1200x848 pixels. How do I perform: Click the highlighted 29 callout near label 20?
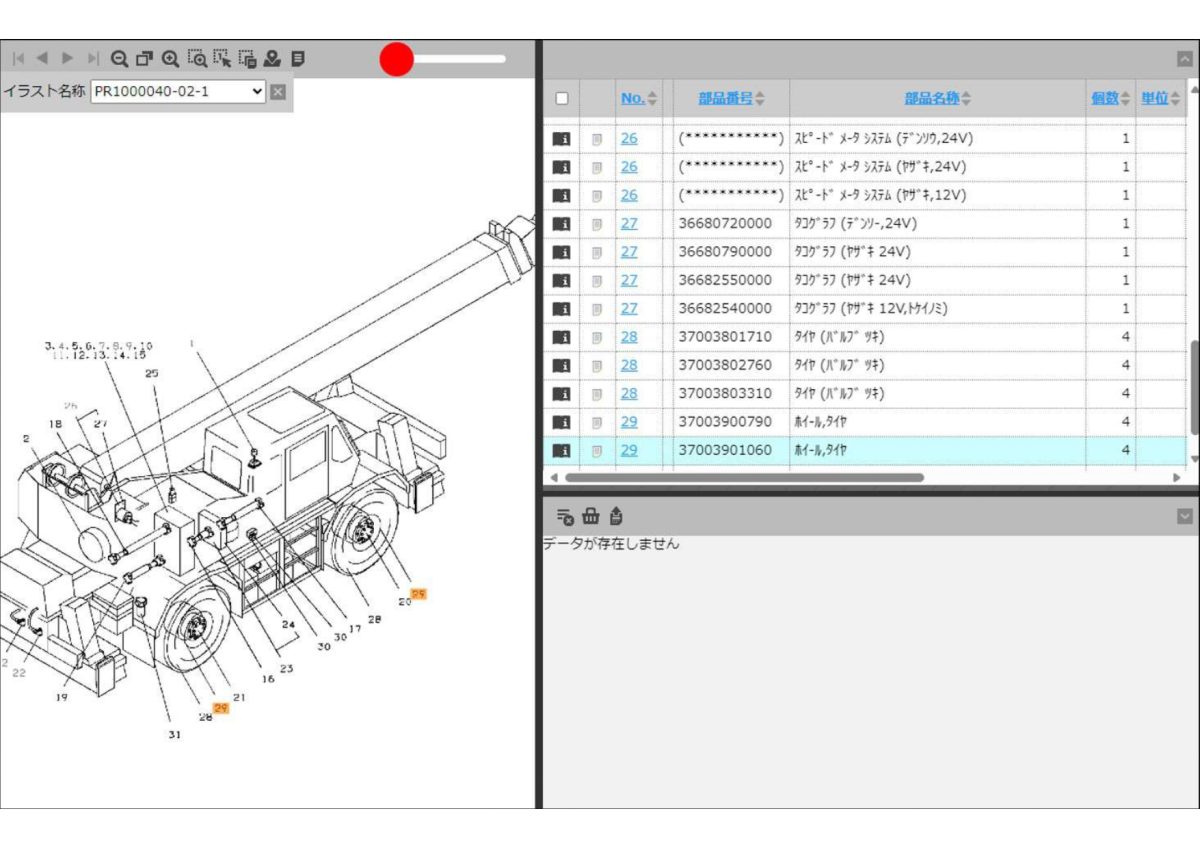click(419, 594)
